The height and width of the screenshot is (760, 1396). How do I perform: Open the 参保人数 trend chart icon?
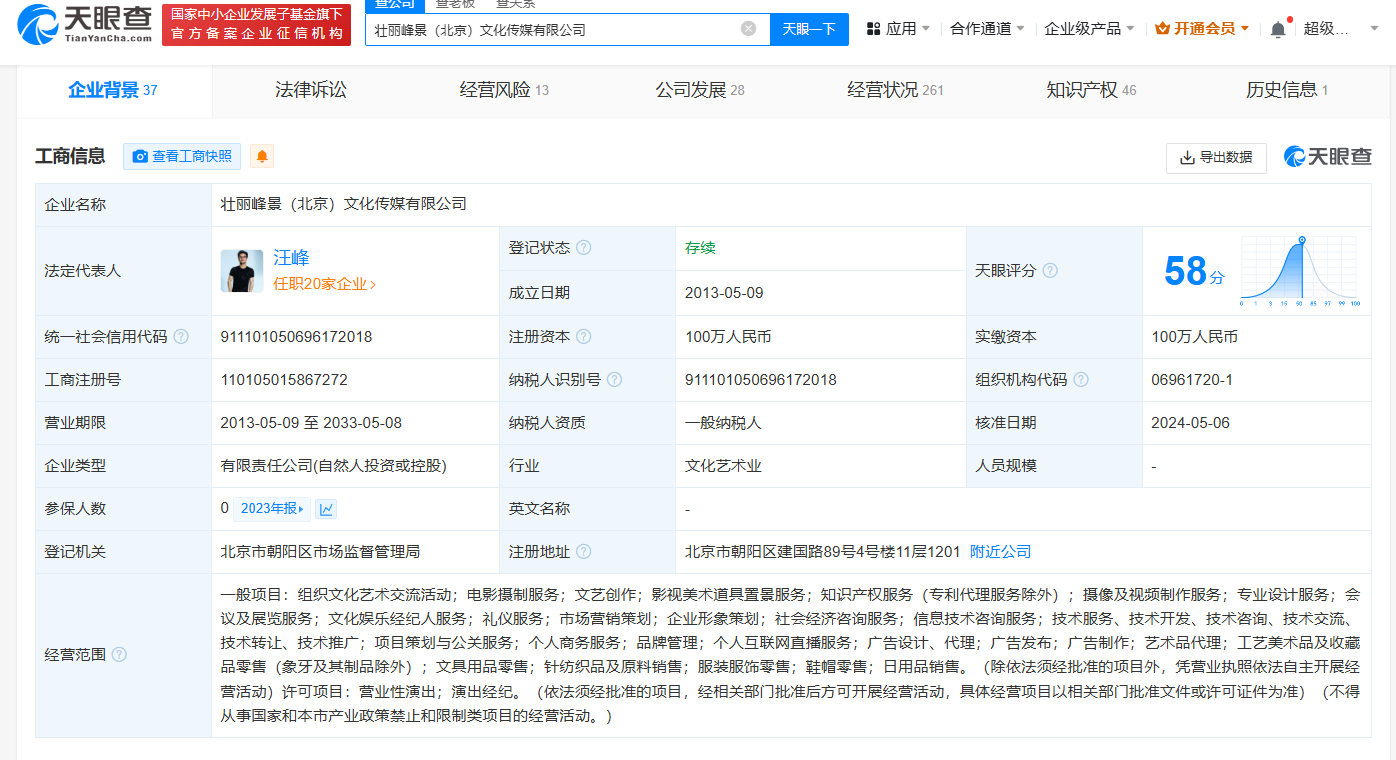pos(326,509)
